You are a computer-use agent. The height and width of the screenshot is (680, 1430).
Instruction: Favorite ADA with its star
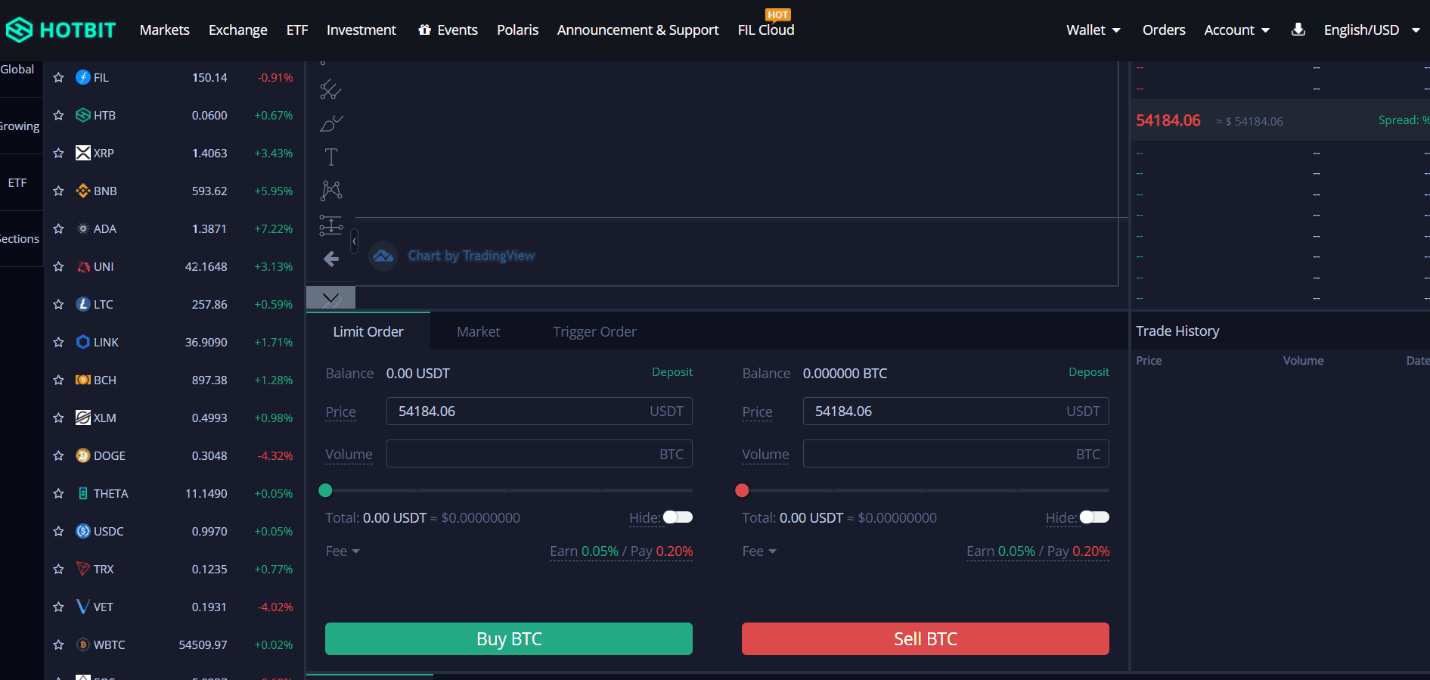[59, 229]
